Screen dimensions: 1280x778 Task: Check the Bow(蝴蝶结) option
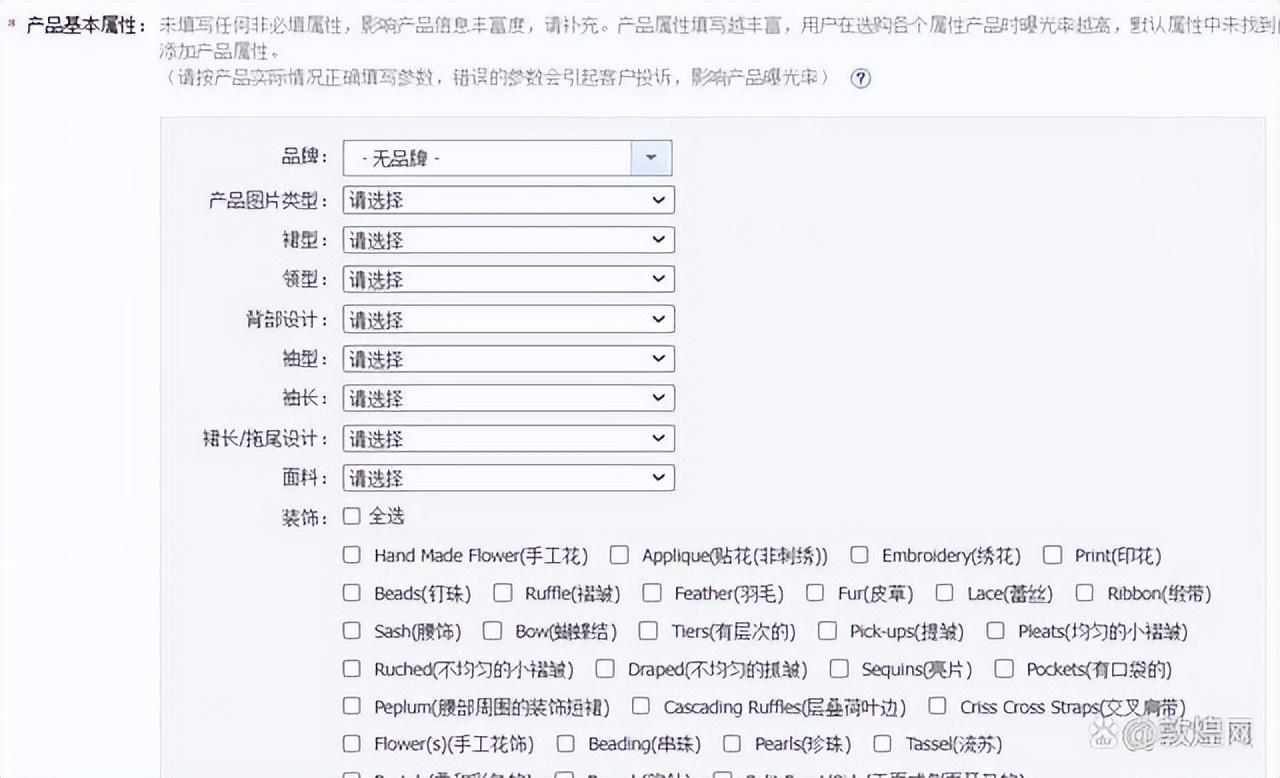[492, 630]
